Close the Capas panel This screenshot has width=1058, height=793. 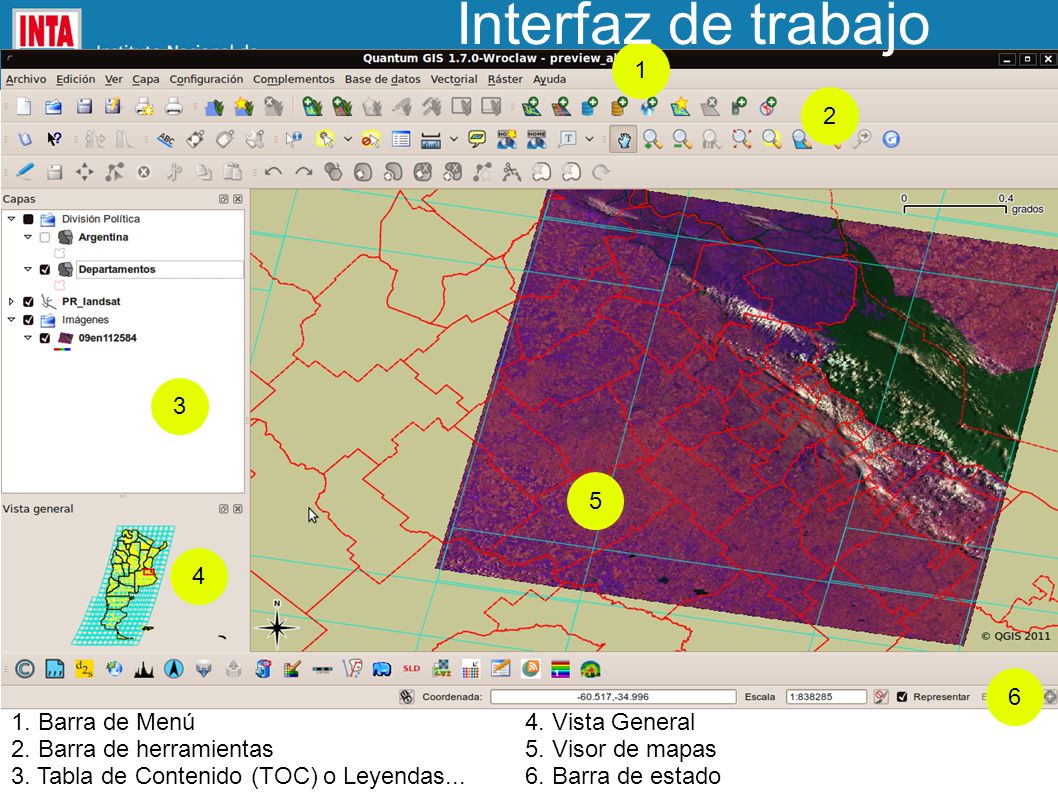pyautogui.click(x=238, y=199)
